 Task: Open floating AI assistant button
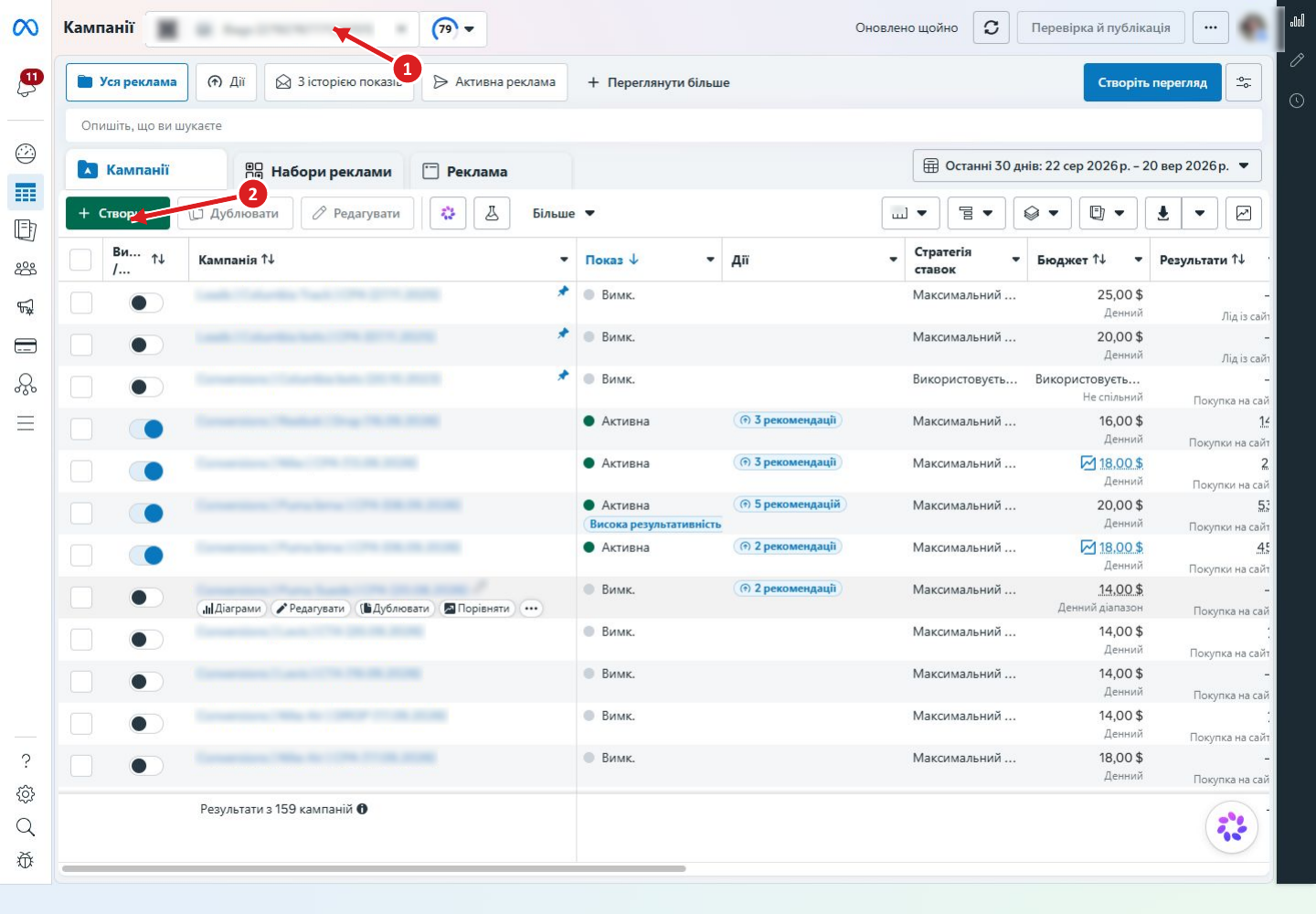tap(1232, 827)
